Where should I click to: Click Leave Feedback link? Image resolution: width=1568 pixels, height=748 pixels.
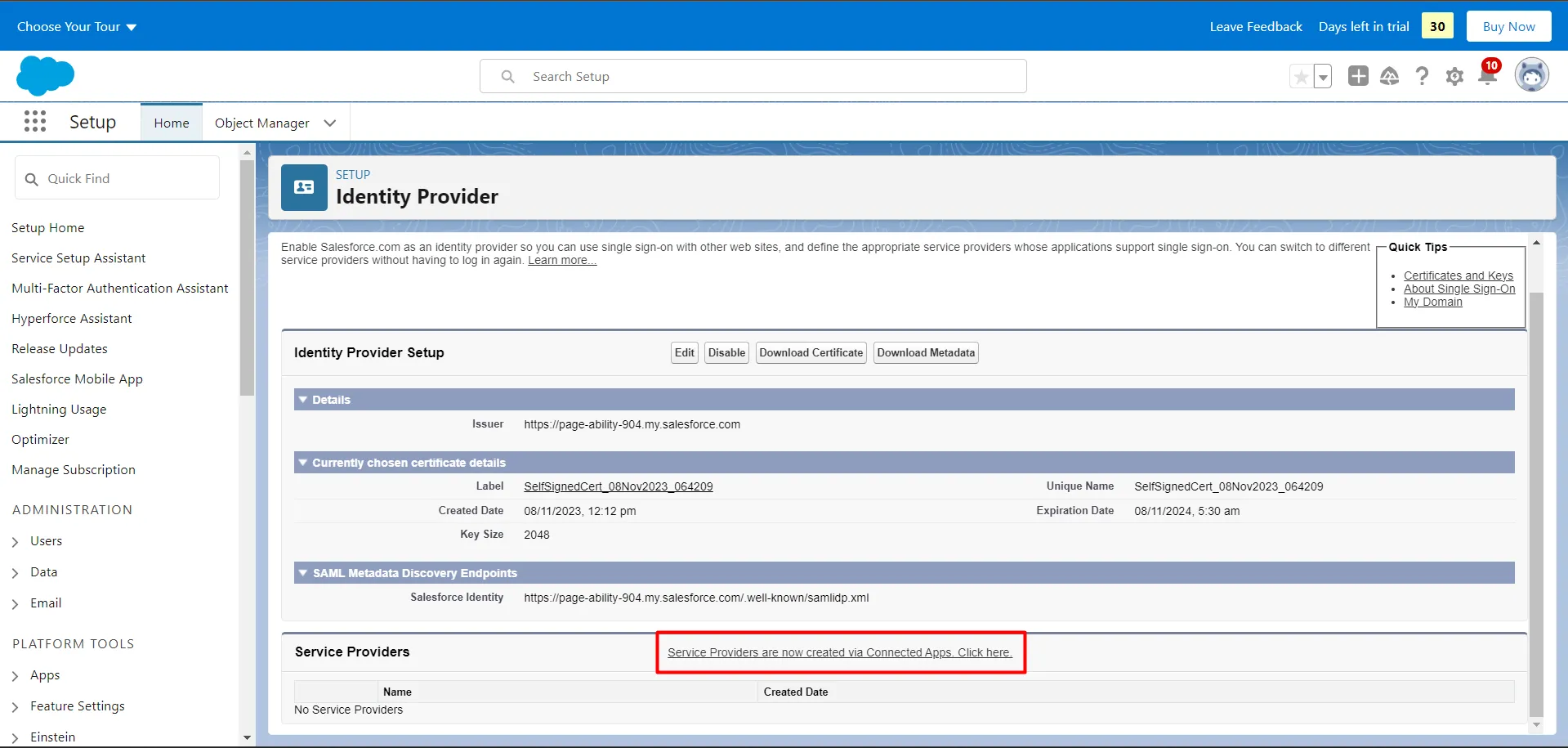pyautogui.click(x=1256, y=27)
